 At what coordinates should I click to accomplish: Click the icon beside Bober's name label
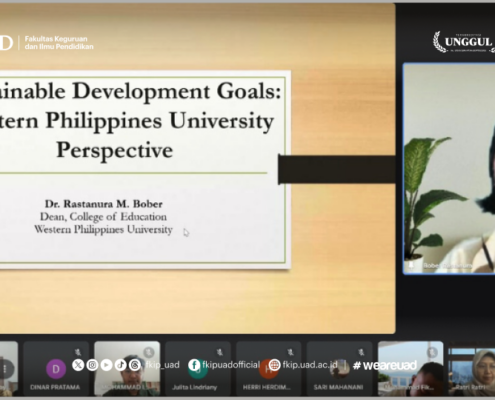(411, 265)
